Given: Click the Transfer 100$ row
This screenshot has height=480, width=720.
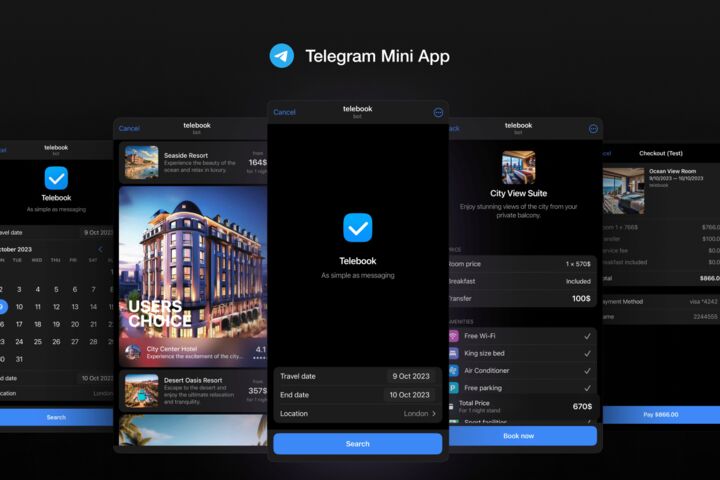Looking at the screenshot, I should pos(523,299).
